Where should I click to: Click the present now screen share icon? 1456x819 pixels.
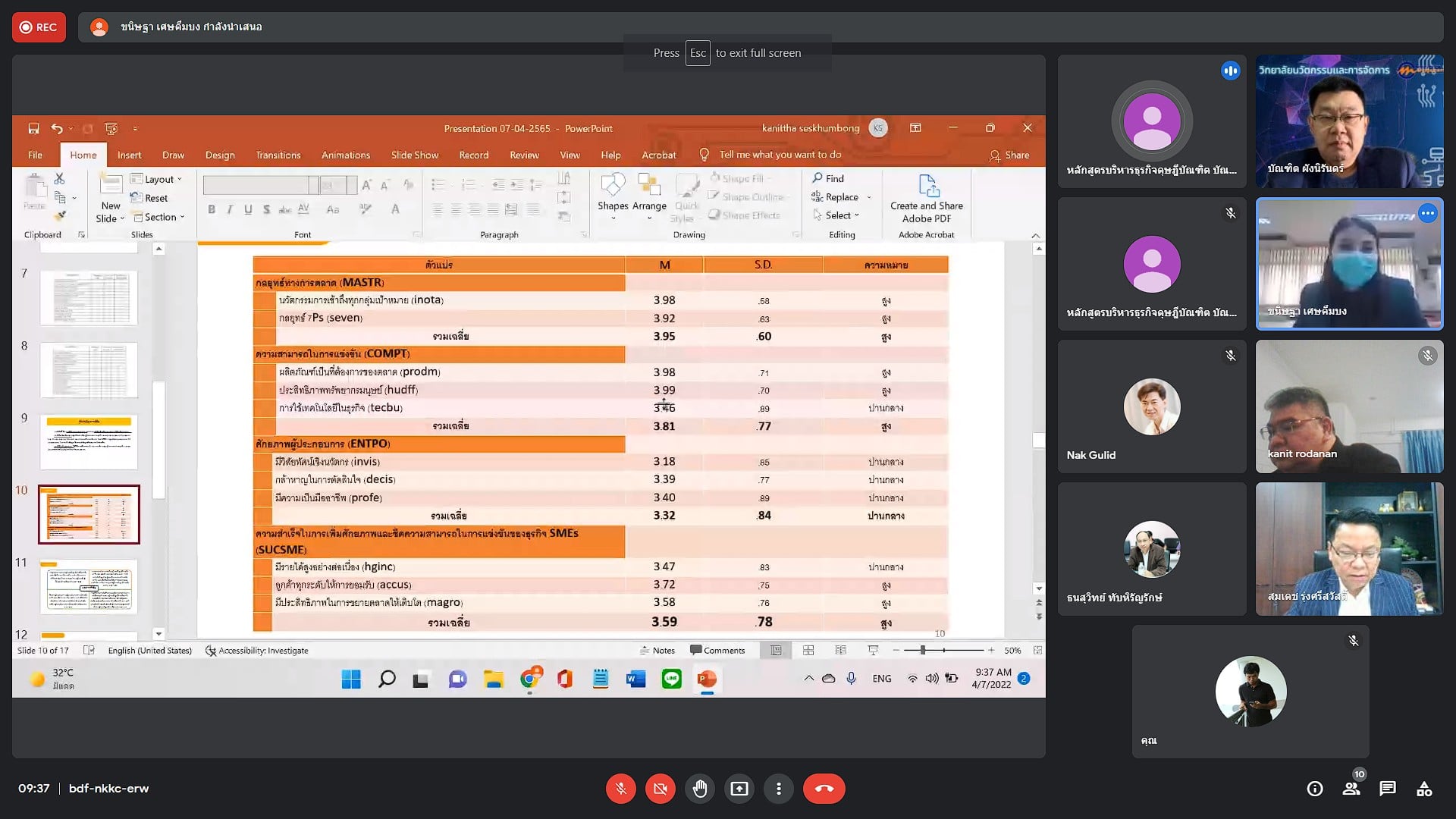739,789
